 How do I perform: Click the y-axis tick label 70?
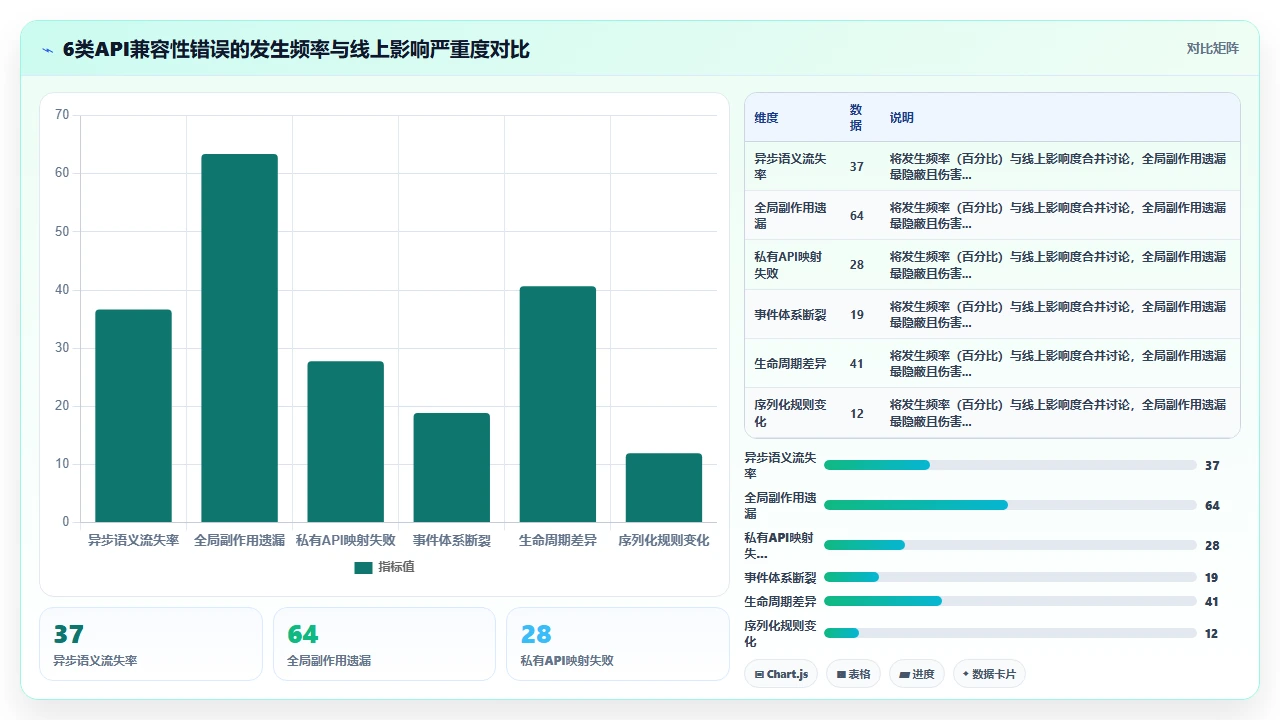click(x=62, y=115)
